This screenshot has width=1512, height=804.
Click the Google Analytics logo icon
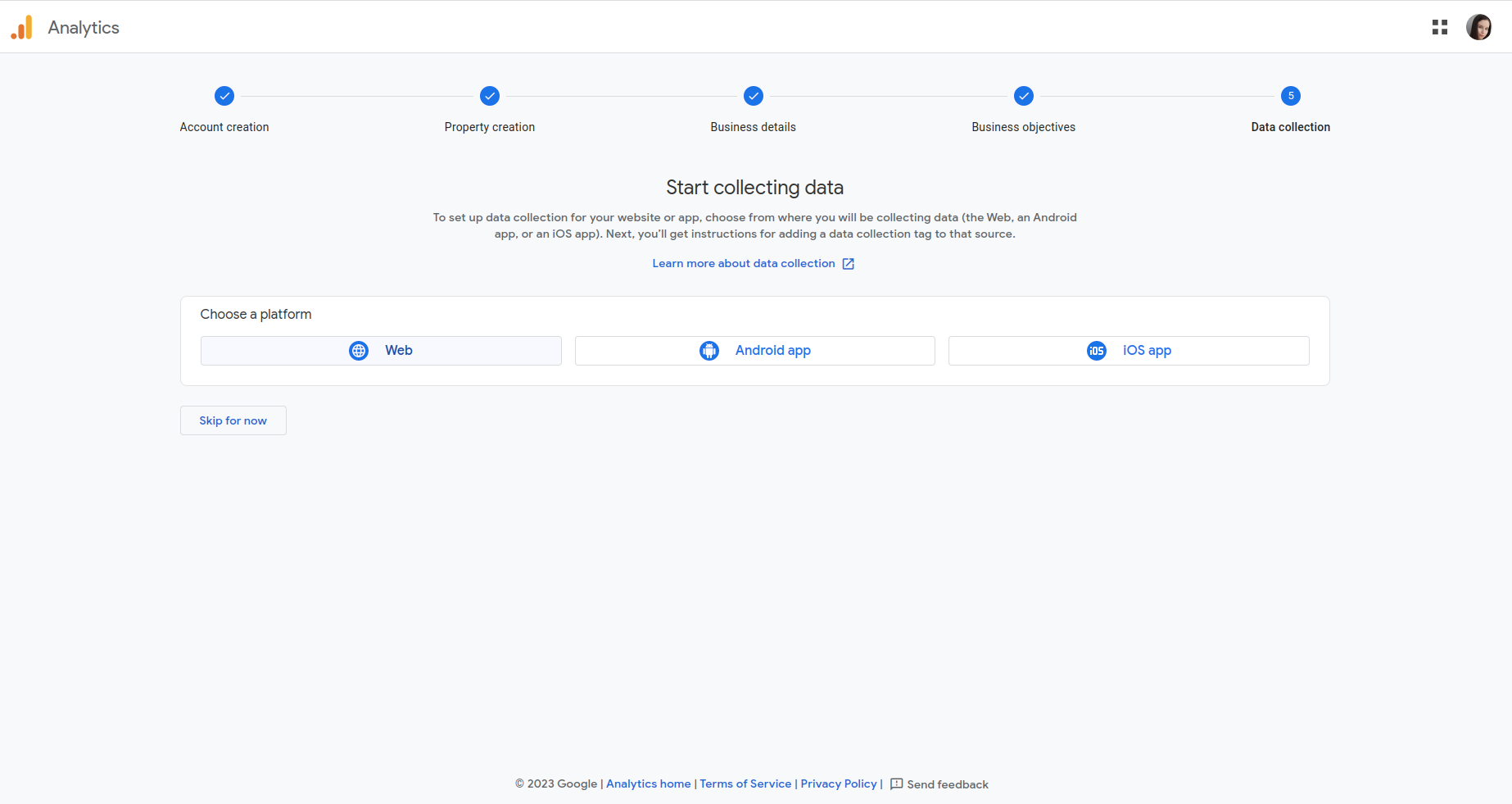pyautogui.click(x=22, y=27)
